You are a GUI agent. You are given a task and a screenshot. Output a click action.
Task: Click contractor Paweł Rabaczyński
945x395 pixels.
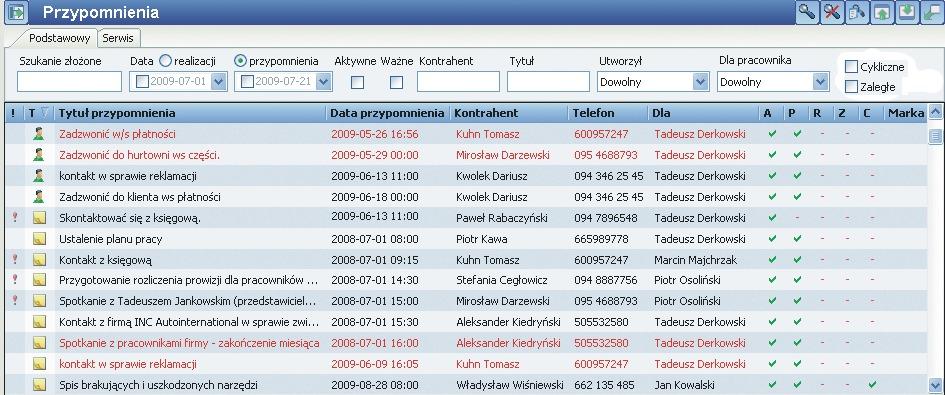click(x=502, y=218)
